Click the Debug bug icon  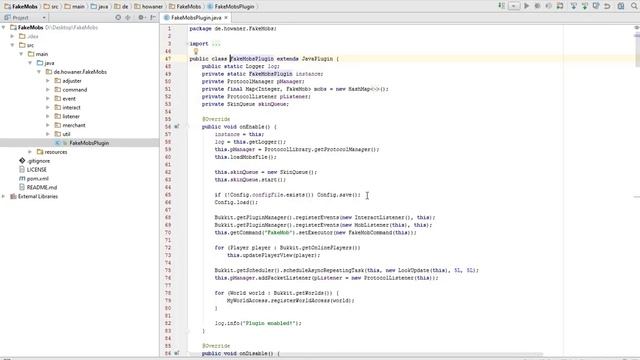pyautogui.click(x=538, y=6)
